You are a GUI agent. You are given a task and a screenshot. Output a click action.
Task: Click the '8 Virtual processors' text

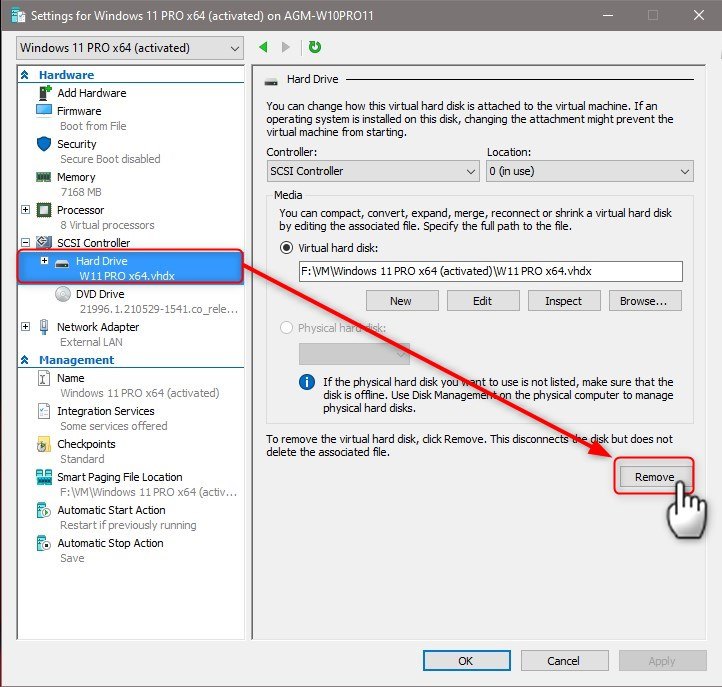[107, 225]
